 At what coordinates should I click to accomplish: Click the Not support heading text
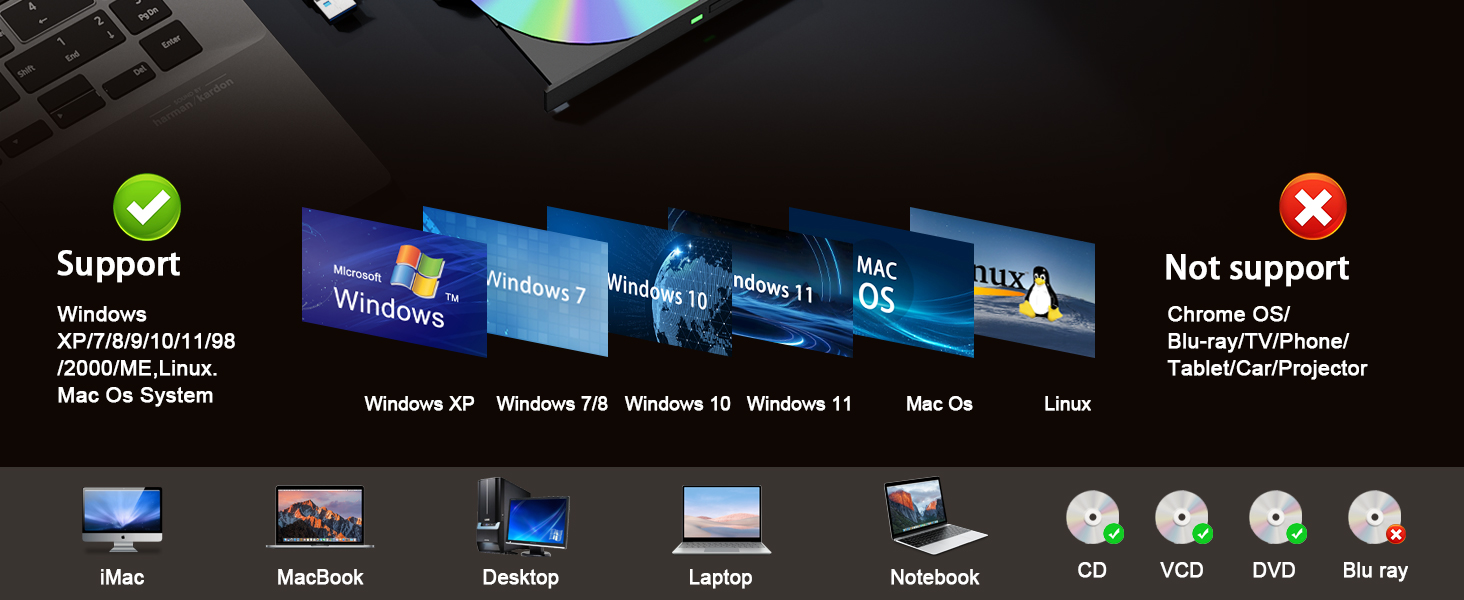tap(1256, 268)
